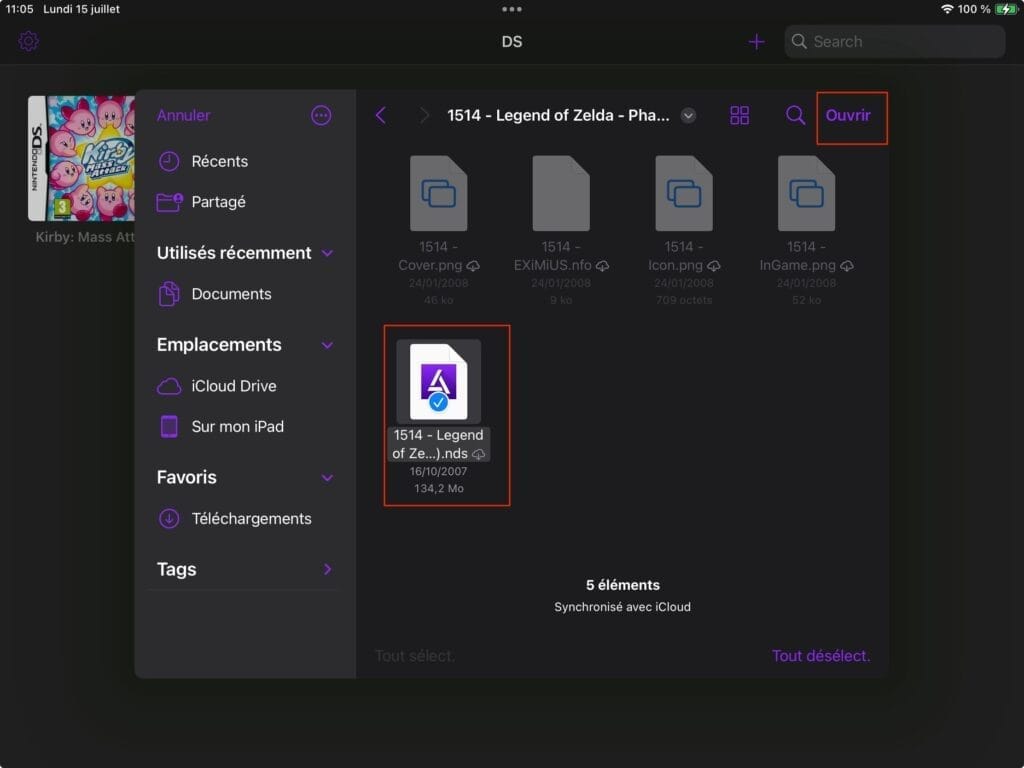Select the EXiMiUS.nfo file

point(562,192)
